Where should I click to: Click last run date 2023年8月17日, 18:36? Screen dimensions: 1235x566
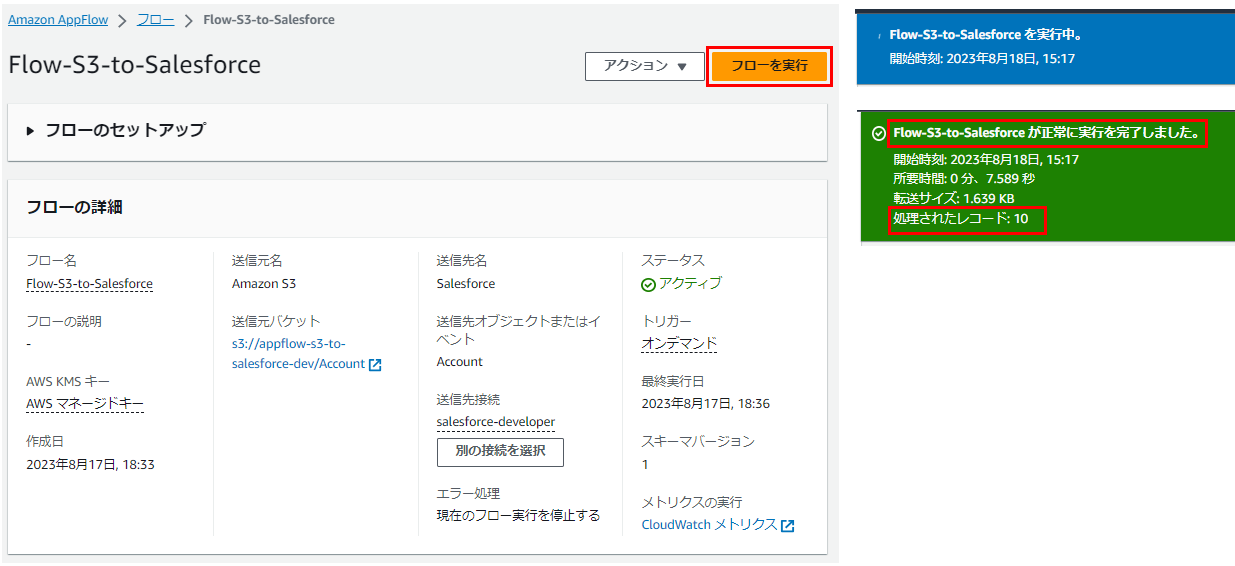tap(705, 403)
